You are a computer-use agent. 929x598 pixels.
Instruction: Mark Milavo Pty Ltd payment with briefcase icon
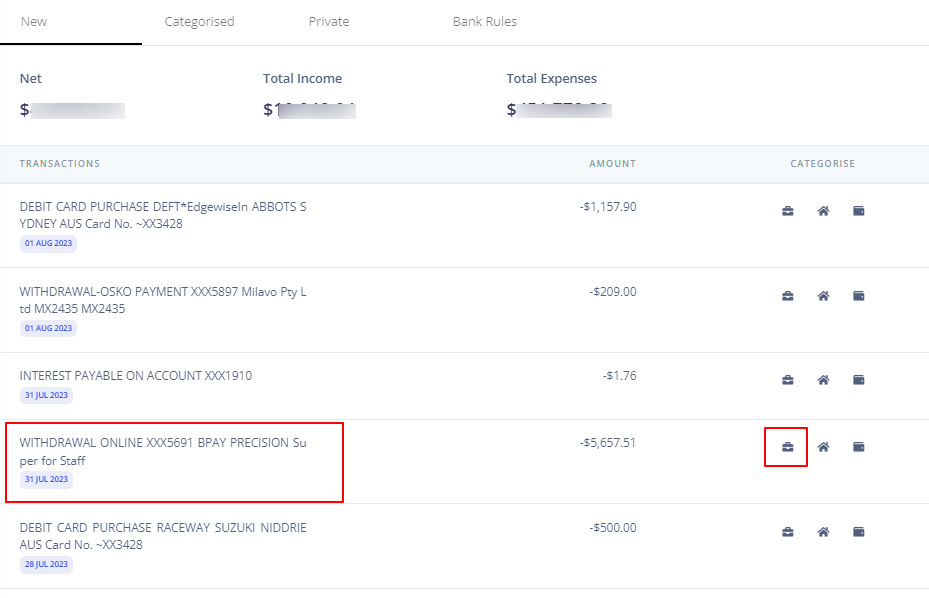pos(787,296)
